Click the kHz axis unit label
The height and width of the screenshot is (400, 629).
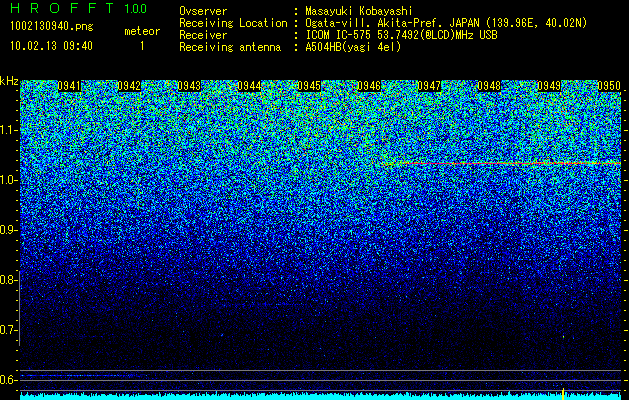9,81
